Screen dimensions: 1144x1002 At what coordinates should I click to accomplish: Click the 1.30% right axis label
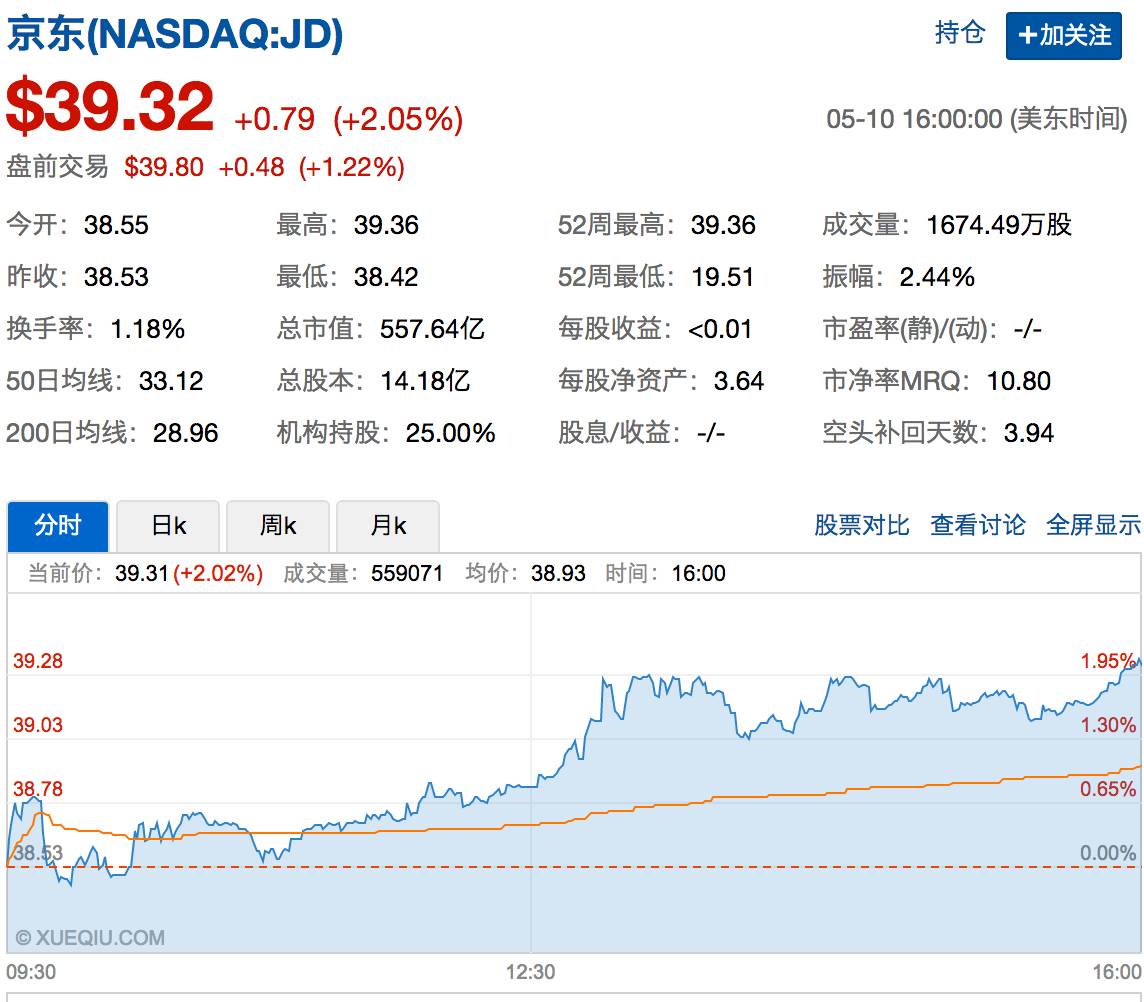[x=1108, y=725]
